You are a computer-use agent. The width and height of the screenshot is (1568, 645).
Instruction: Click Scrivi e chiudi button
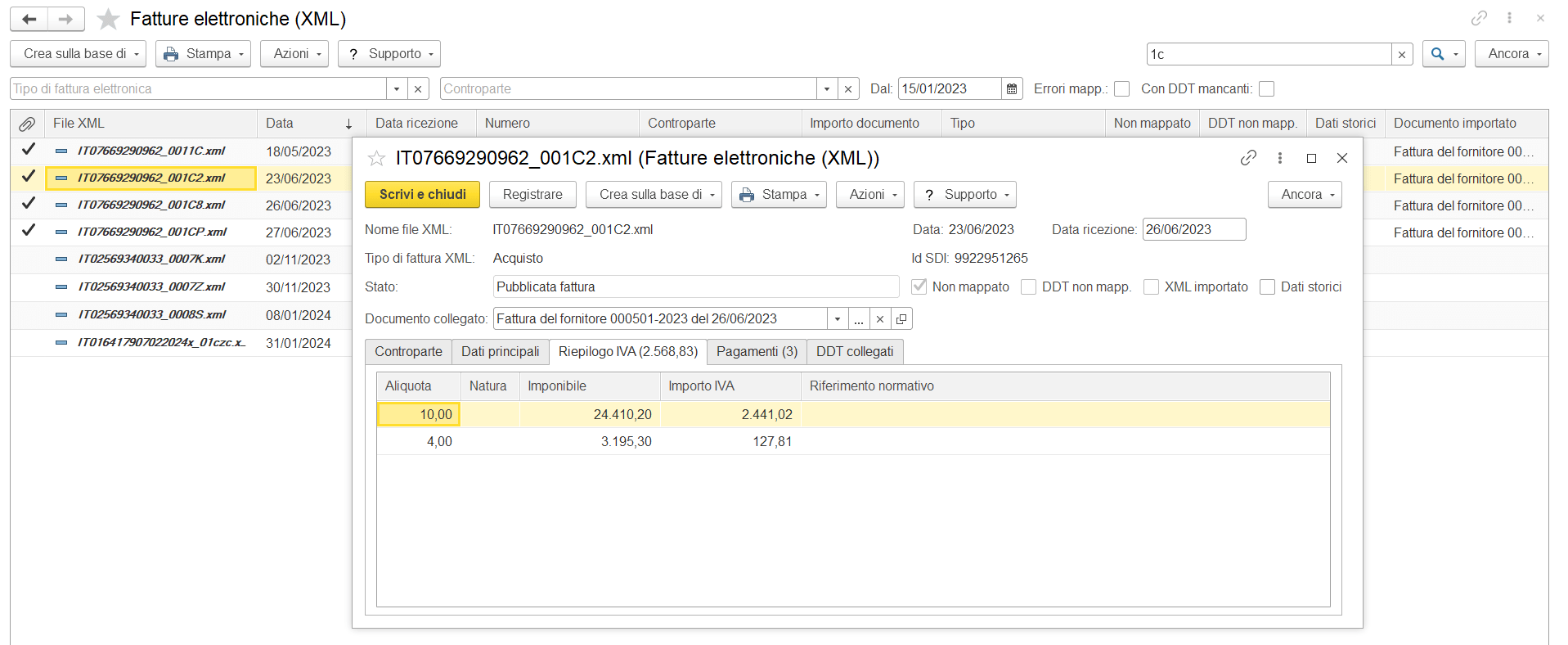[422, 195]
